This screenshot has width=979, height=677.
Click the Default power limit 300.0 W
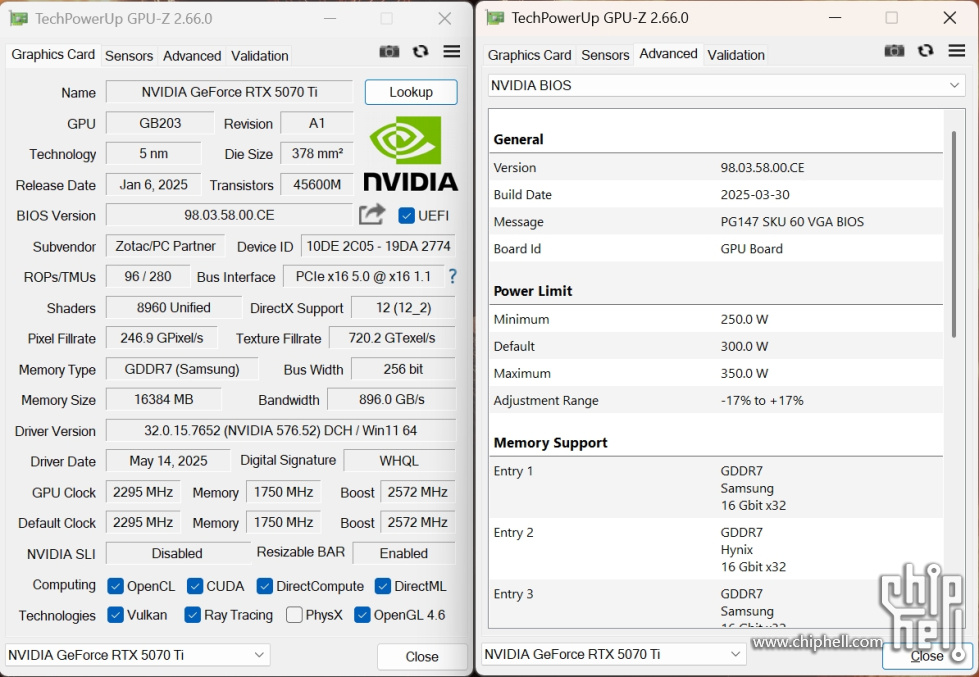(x=744, y=346)
